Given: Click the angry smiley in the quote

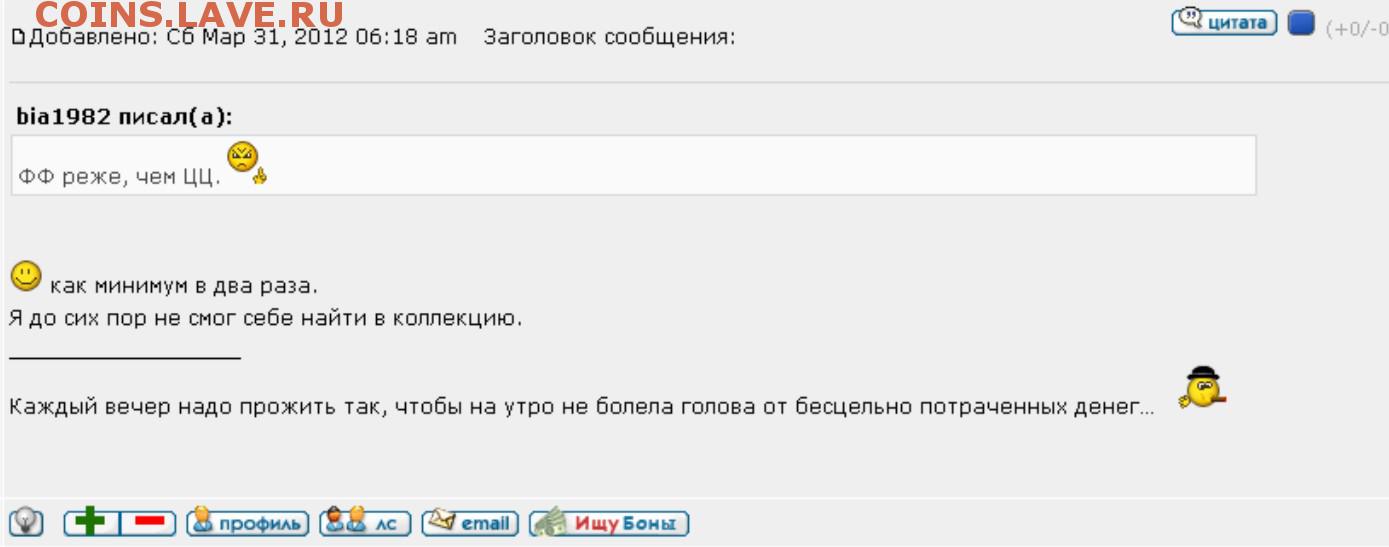Looking at the screenshot, I should (x=245, y=162).
